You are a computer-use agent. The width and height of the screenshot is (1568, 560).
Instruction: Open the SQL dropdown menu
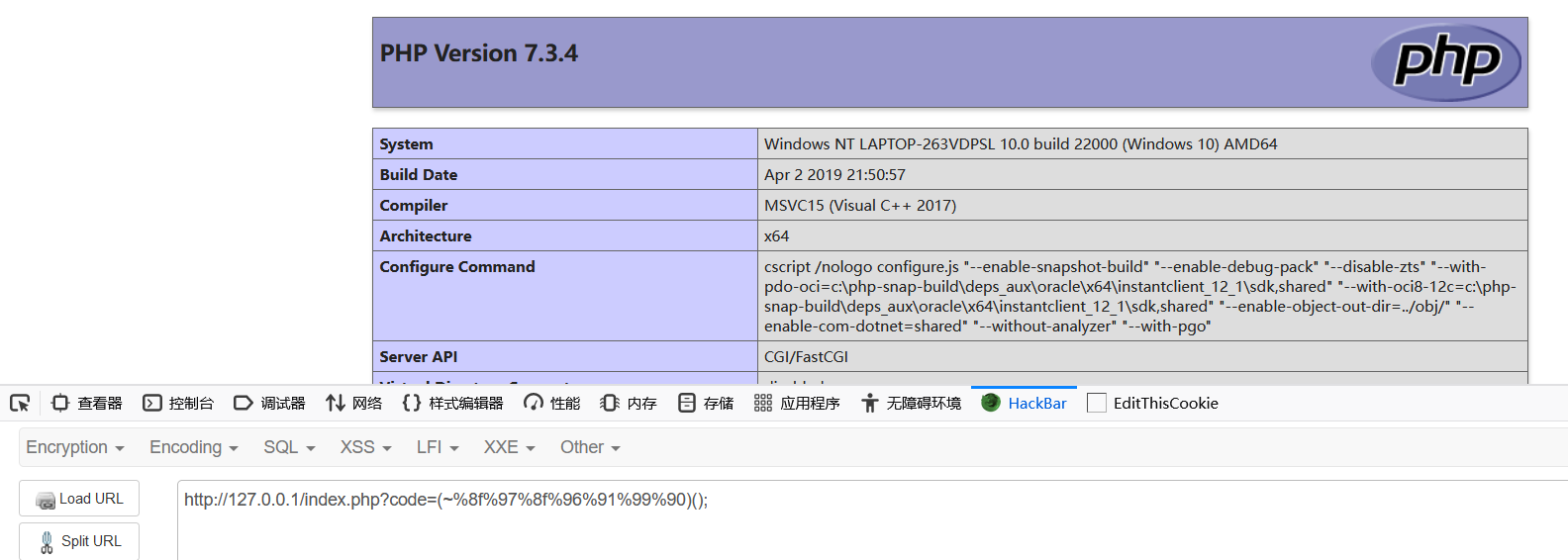coord(289,447)
